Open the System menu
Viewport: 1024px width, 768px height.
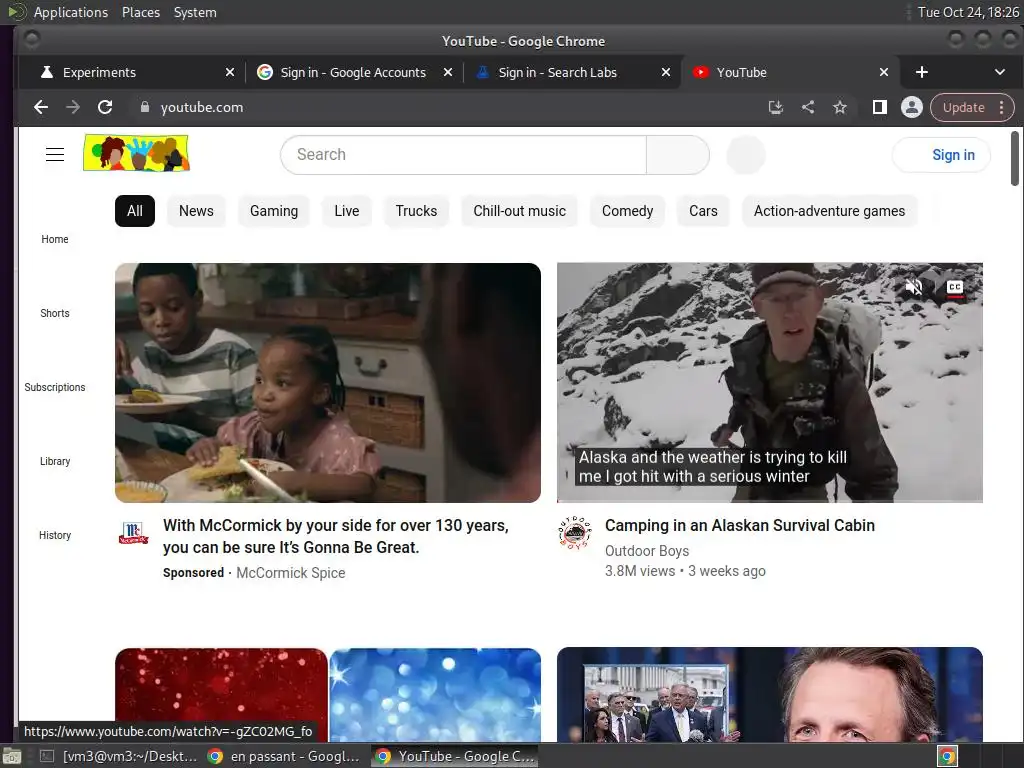click(195, 12)
